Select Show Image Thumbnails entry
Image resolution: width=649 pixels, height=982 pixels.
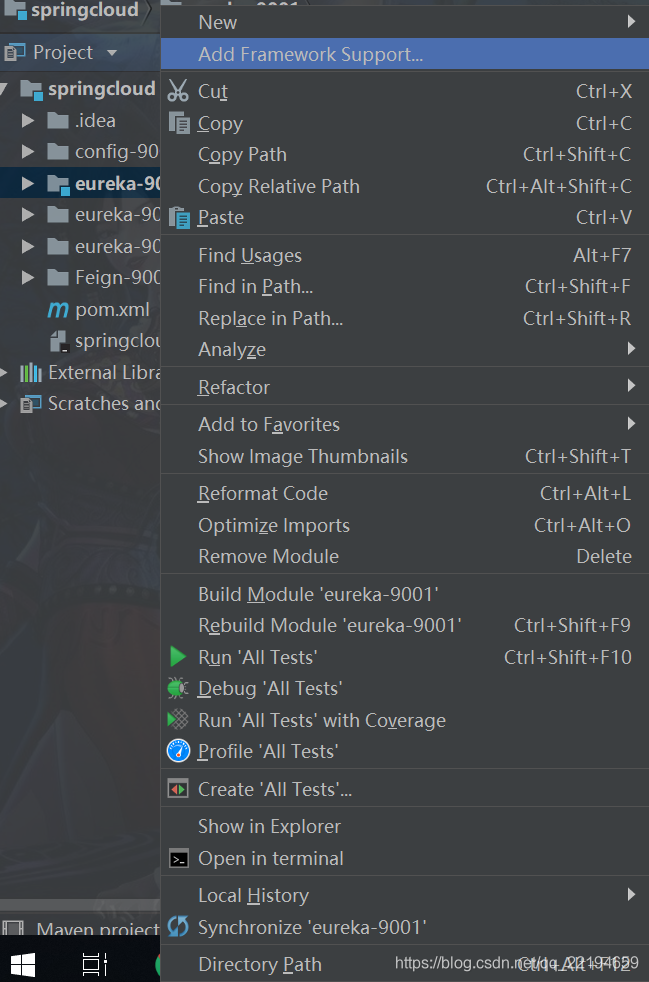[405, 457]
